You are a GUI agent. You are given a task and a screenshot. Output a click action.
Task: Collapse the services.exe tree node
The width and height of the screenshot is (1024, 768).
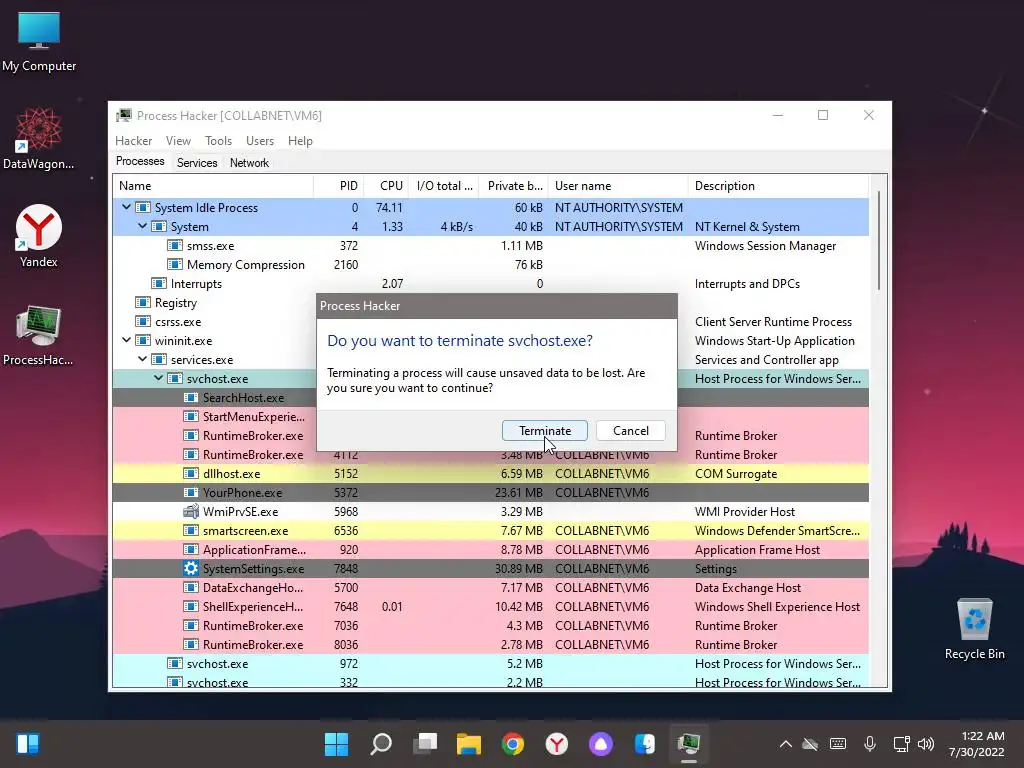pyautogui.click(x=142, y=359)
